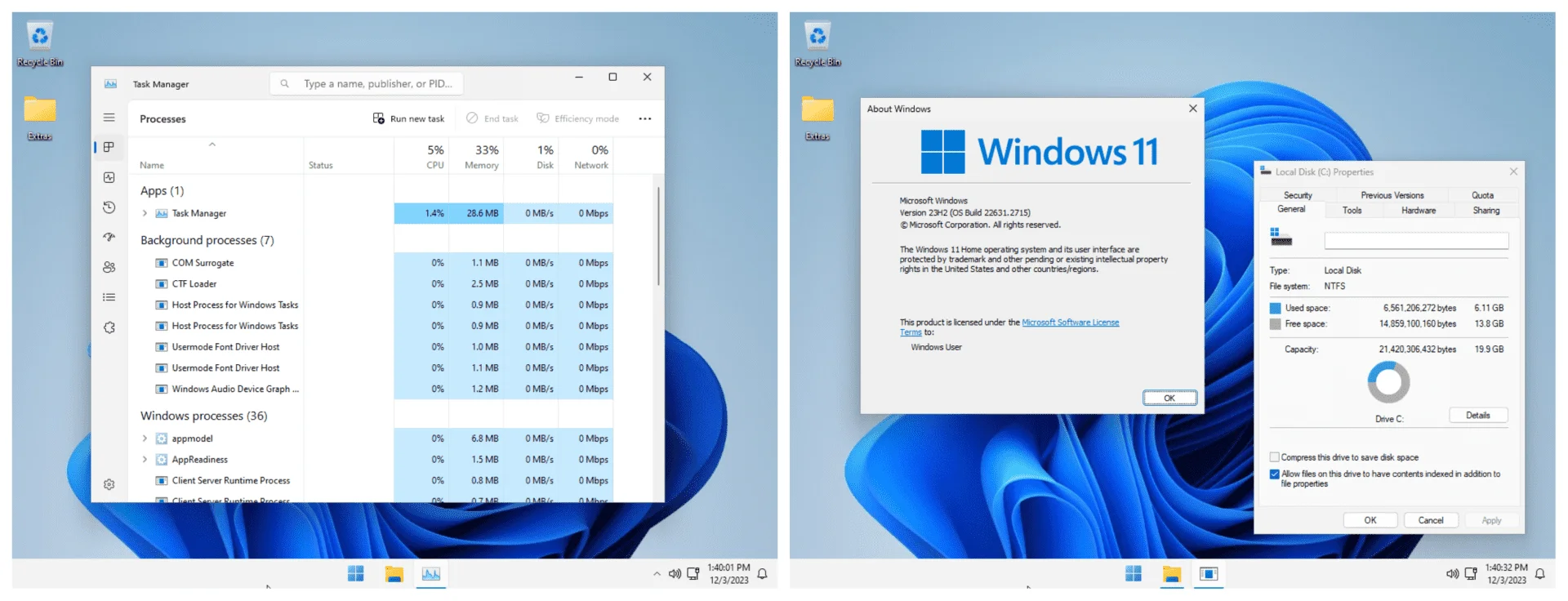Screen dimensions: 1568x601
Task: Sort processes by the CPU column header
Action: pos(421,156)
